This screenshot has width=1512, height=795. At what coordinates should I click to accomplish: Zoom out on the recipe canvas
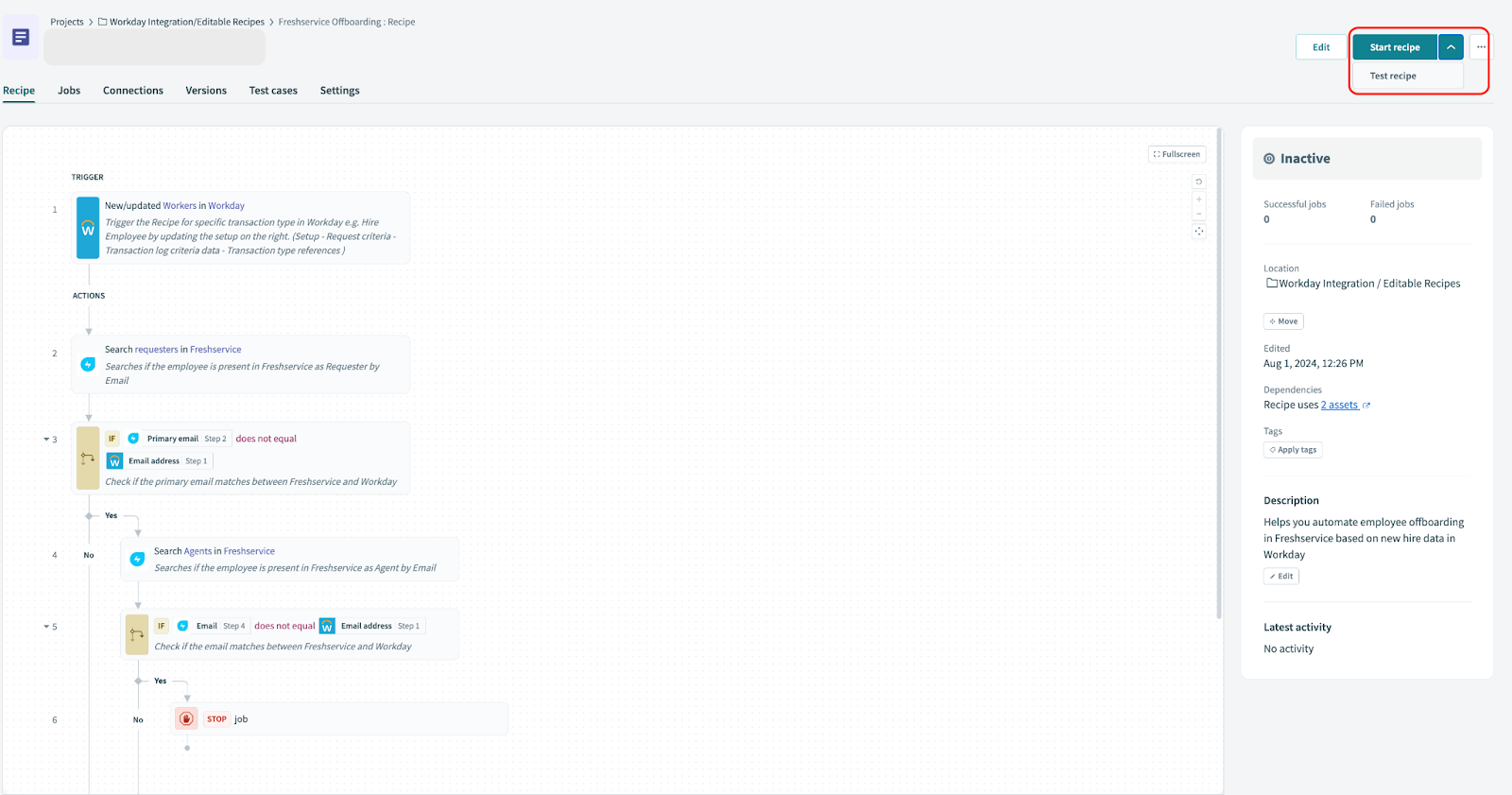point(1199,214)
